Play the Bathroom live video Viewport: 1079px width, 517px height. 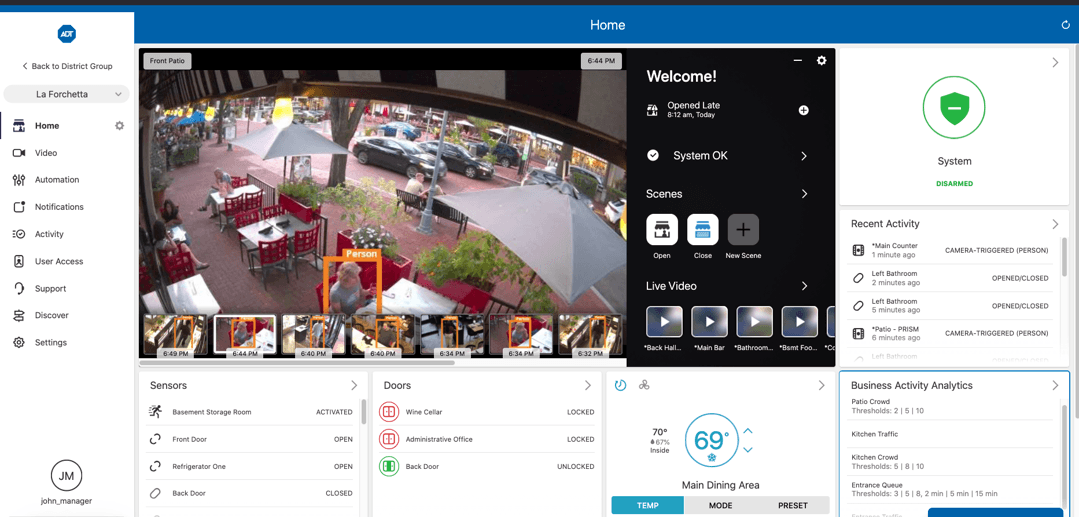pyautogui.click(x=755, y=321)
